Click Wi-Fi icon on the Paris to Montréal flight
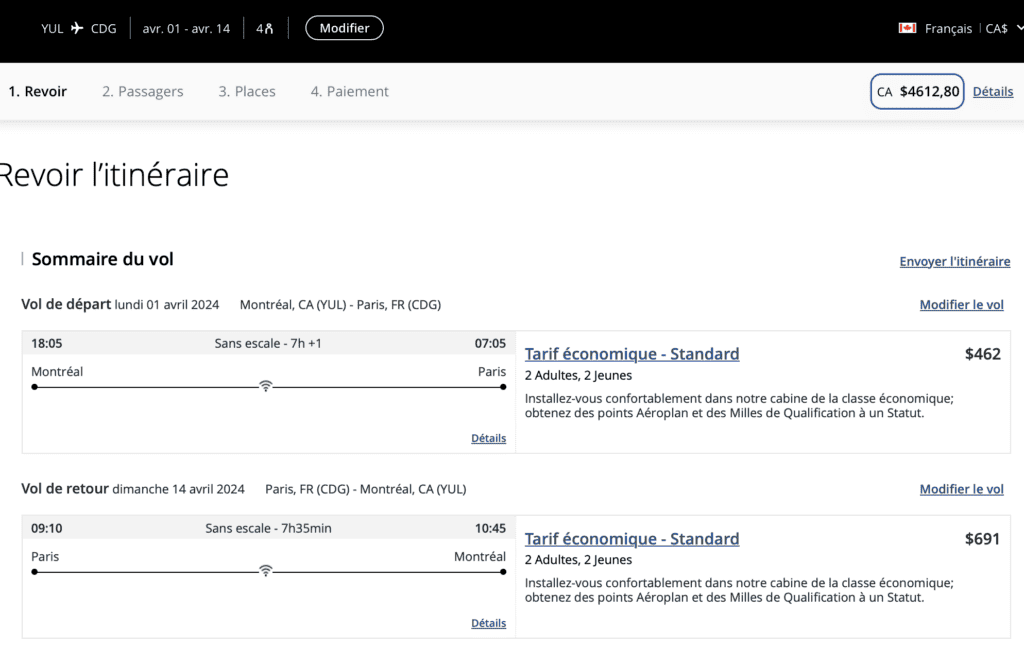 click(265, 571)
